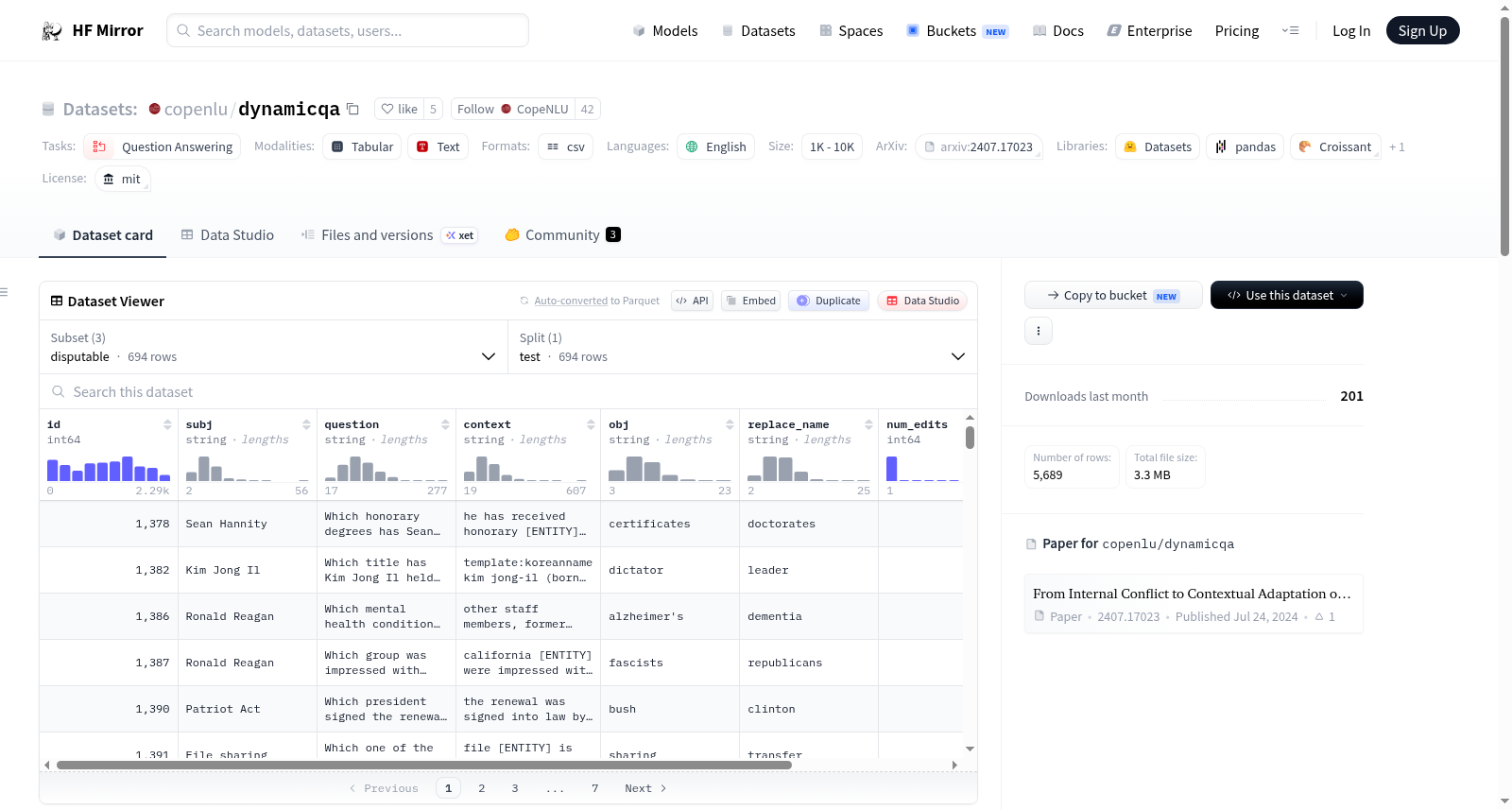Go to Next page of results
This screenshot has height=810, width=1512.
click(x=645, y=788)
